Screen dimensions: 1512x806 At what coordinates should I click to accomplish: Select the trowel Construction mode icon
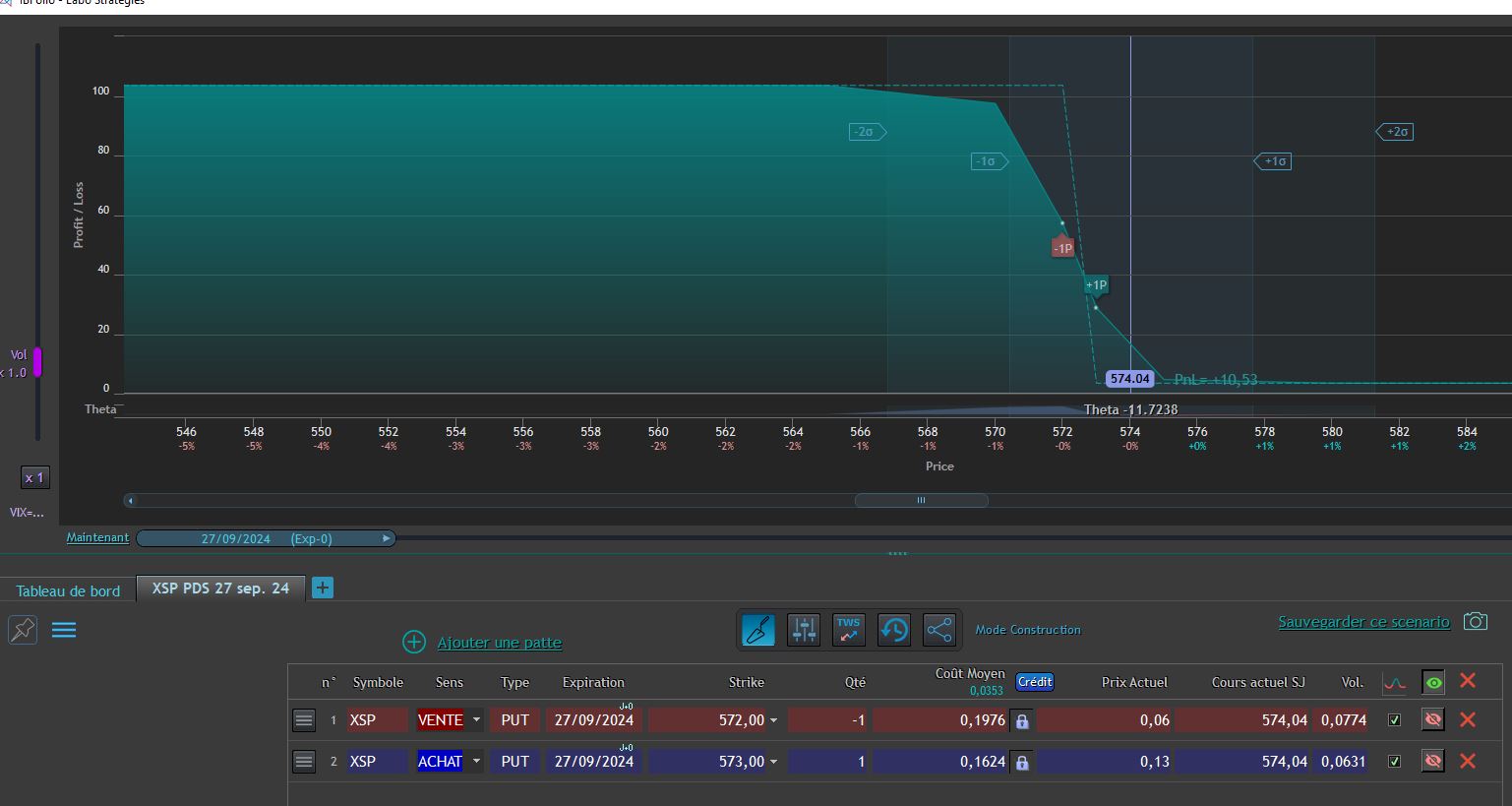(x=758, y=630)
